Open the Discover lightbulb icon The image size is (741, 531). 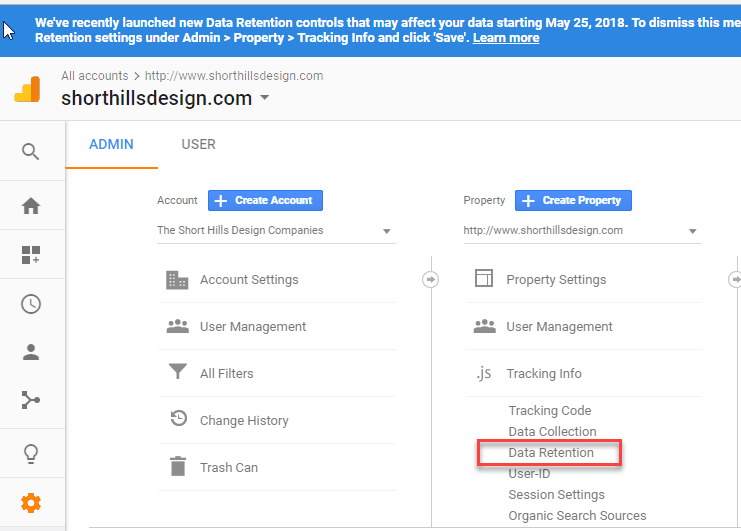pyautogui.click(x=31, y=454)
